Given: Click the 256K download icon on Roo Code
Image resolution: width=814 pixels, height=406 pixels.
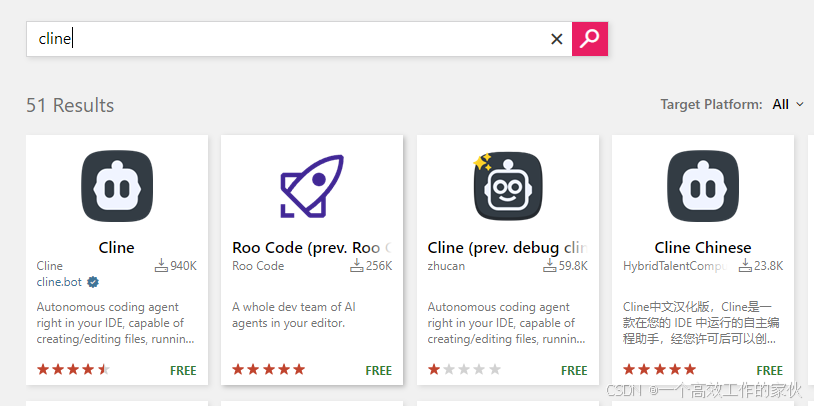Looking at the screenshot, I should [357, 266].
